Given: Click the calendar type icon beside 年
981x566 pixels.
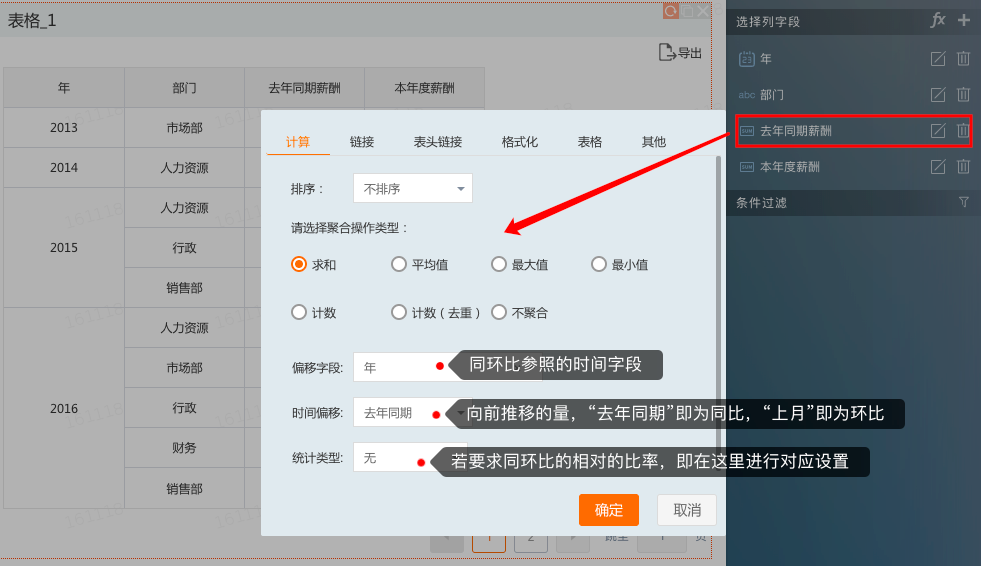Looking at the screenshot, I should (x=746, y=59).
